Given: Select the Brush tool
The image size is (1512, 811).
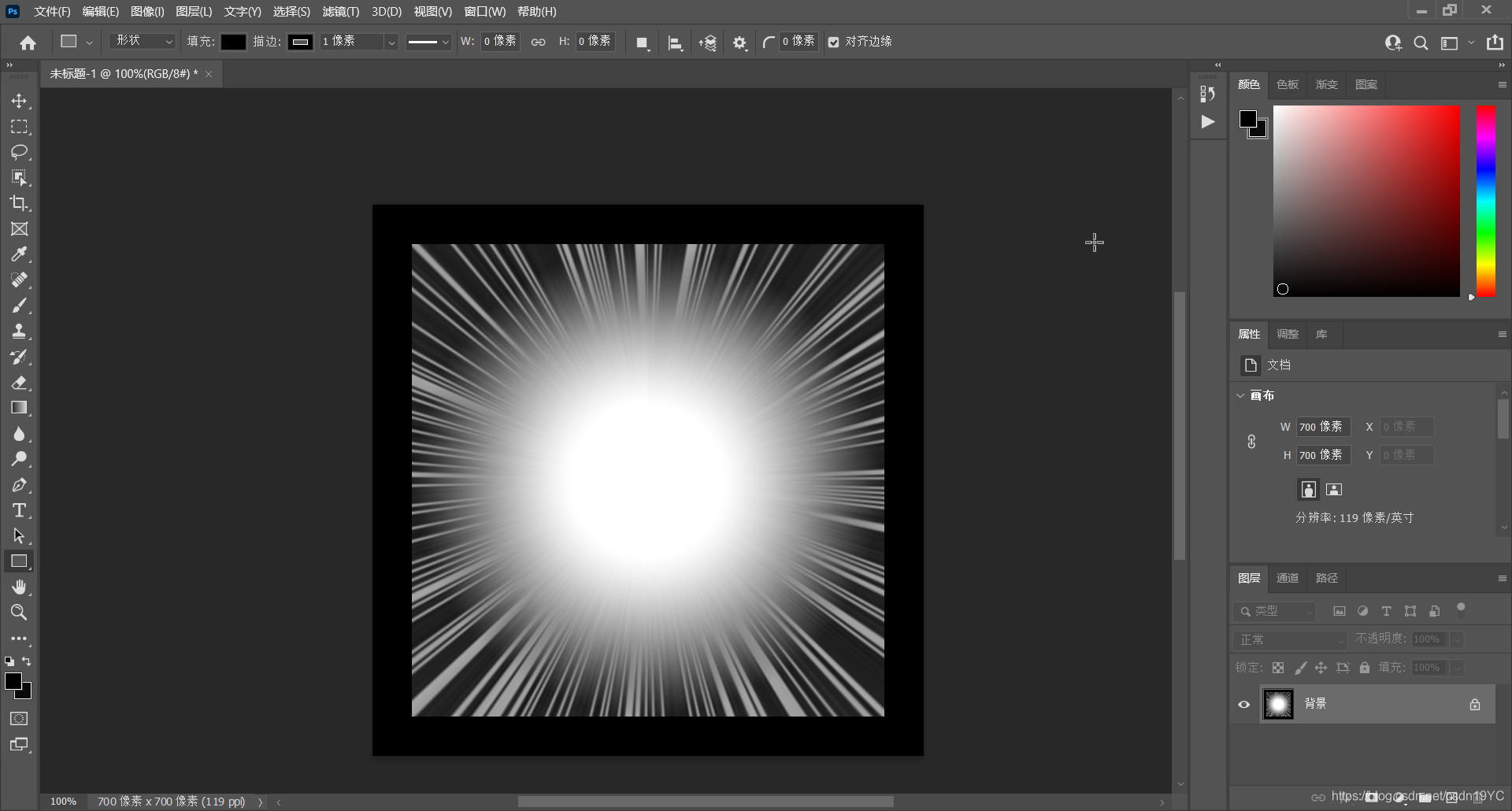Looking at the screenshot, I should (19, 306).
